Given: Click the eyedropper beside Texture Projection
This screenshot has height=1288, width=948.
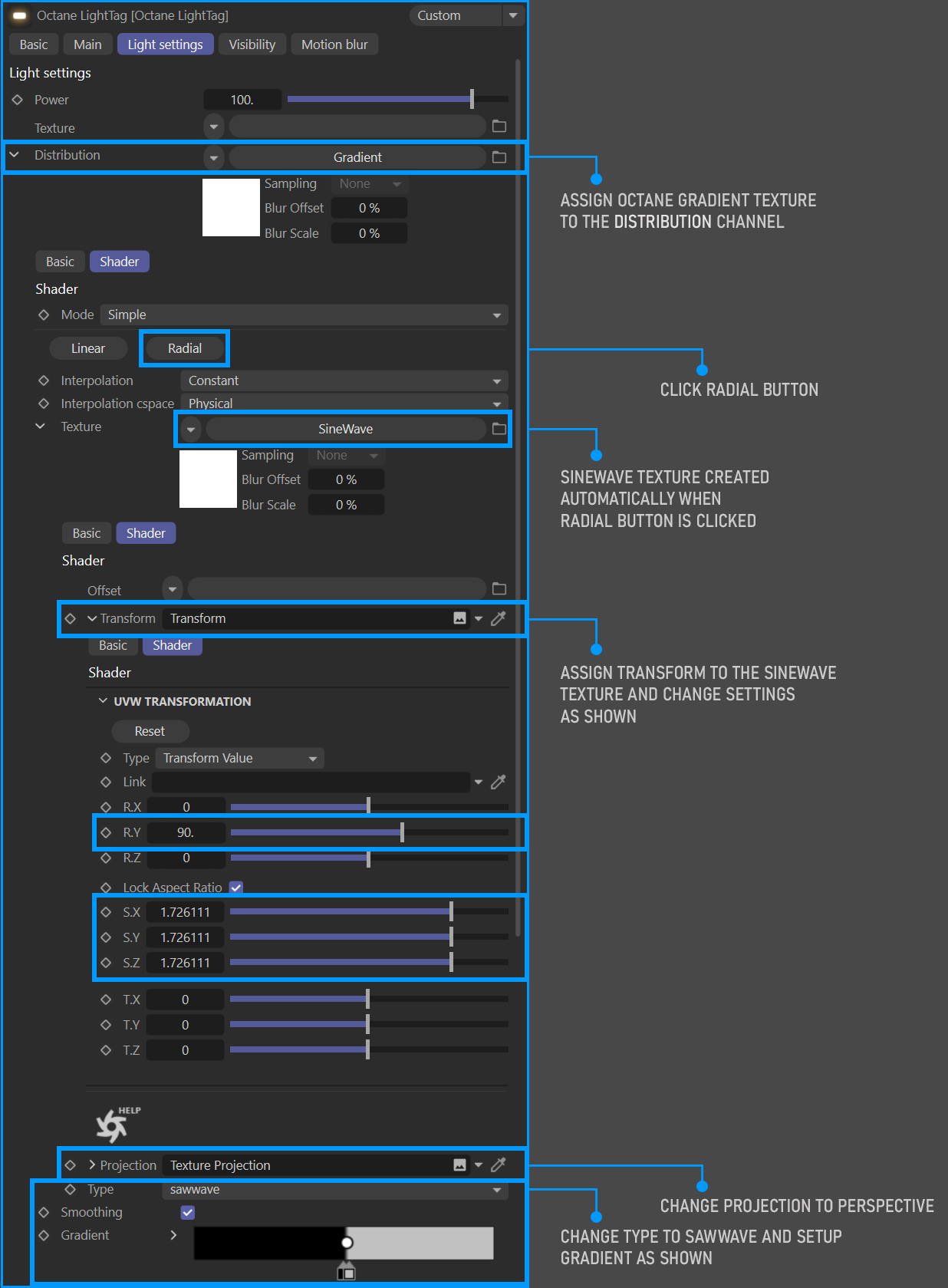Looking at the screenshot, I should tap(499, 1165).
